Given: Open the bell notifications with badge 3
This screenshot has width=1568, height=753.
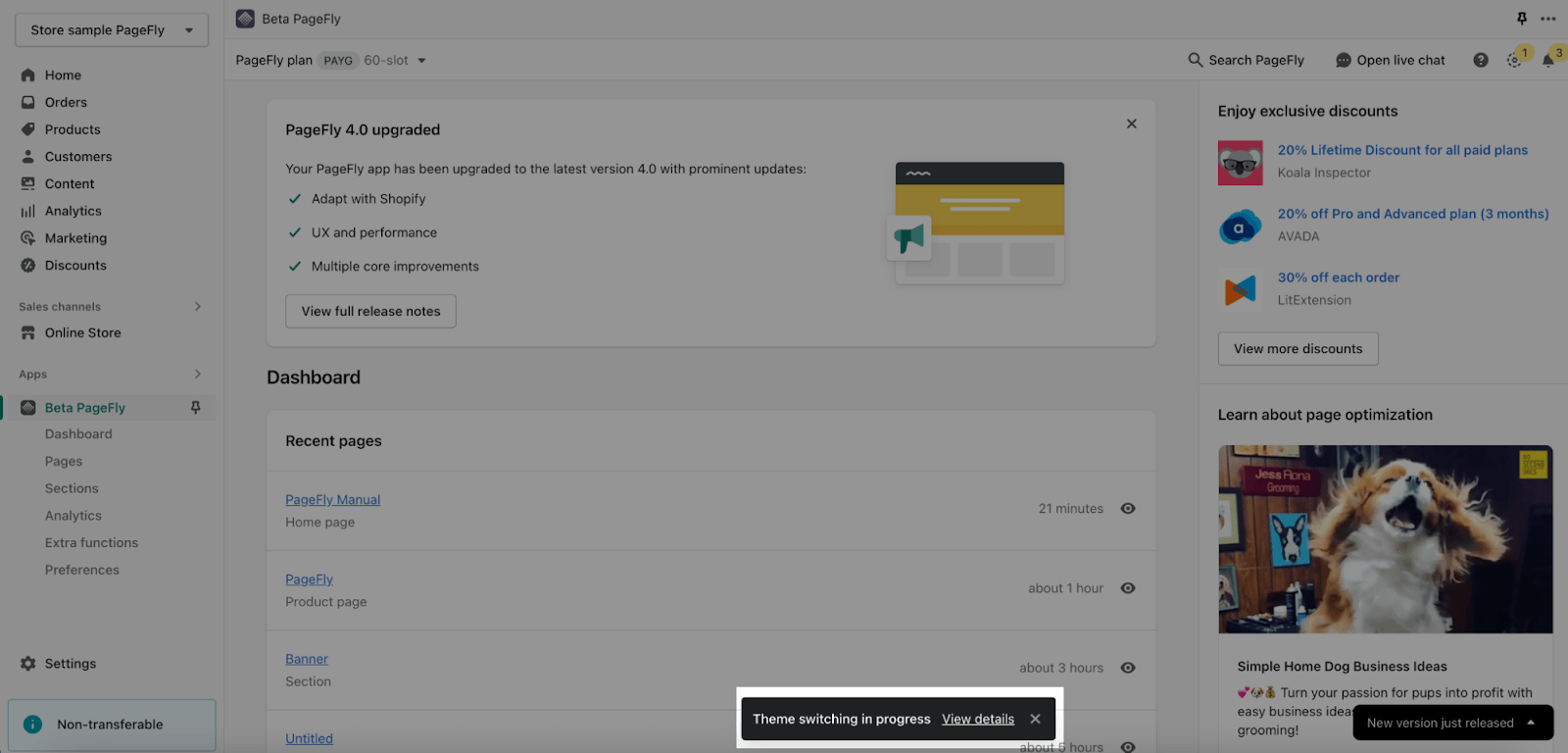Looking at the screenshot, I should pos(1550,59).
